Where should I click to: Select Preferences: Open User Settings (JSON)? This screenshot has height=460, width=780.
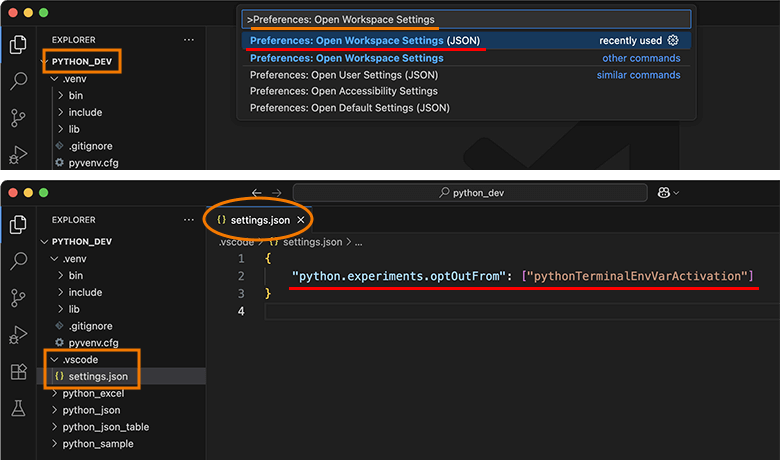coord(466,75)
